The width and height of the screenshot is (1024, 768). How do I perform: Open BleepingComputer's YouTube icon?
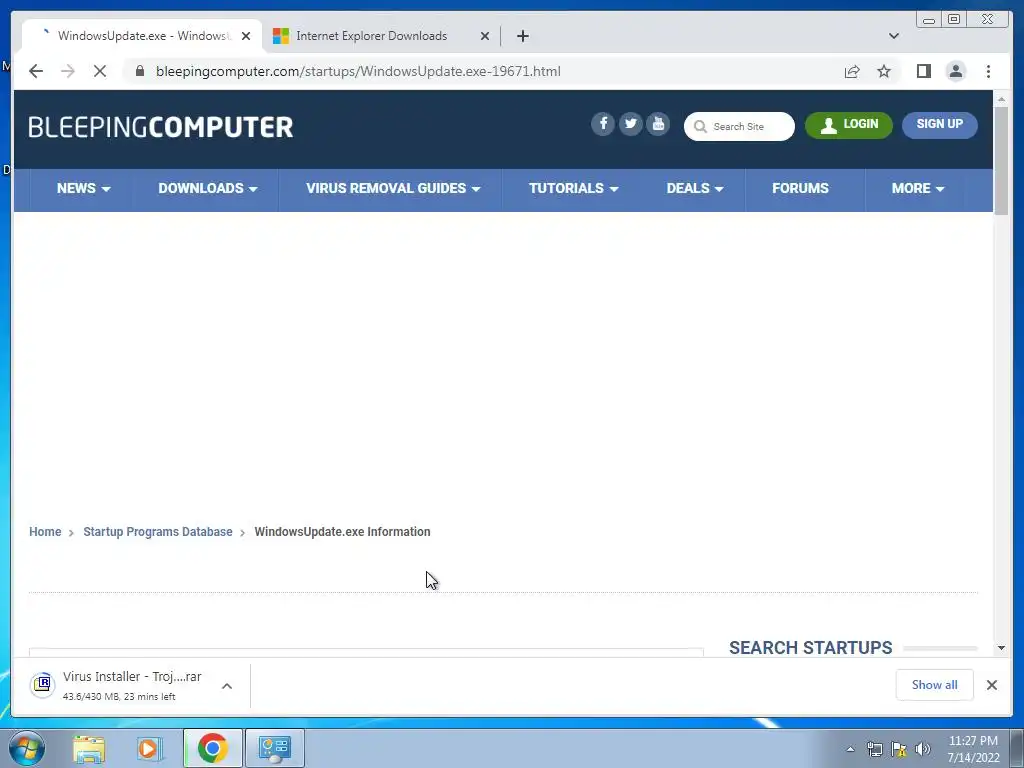click(658, 124)
